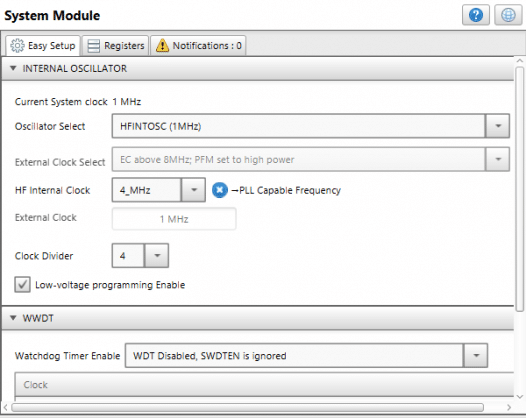
Task: Click the Registers list icon
Action: click(94, 46)
